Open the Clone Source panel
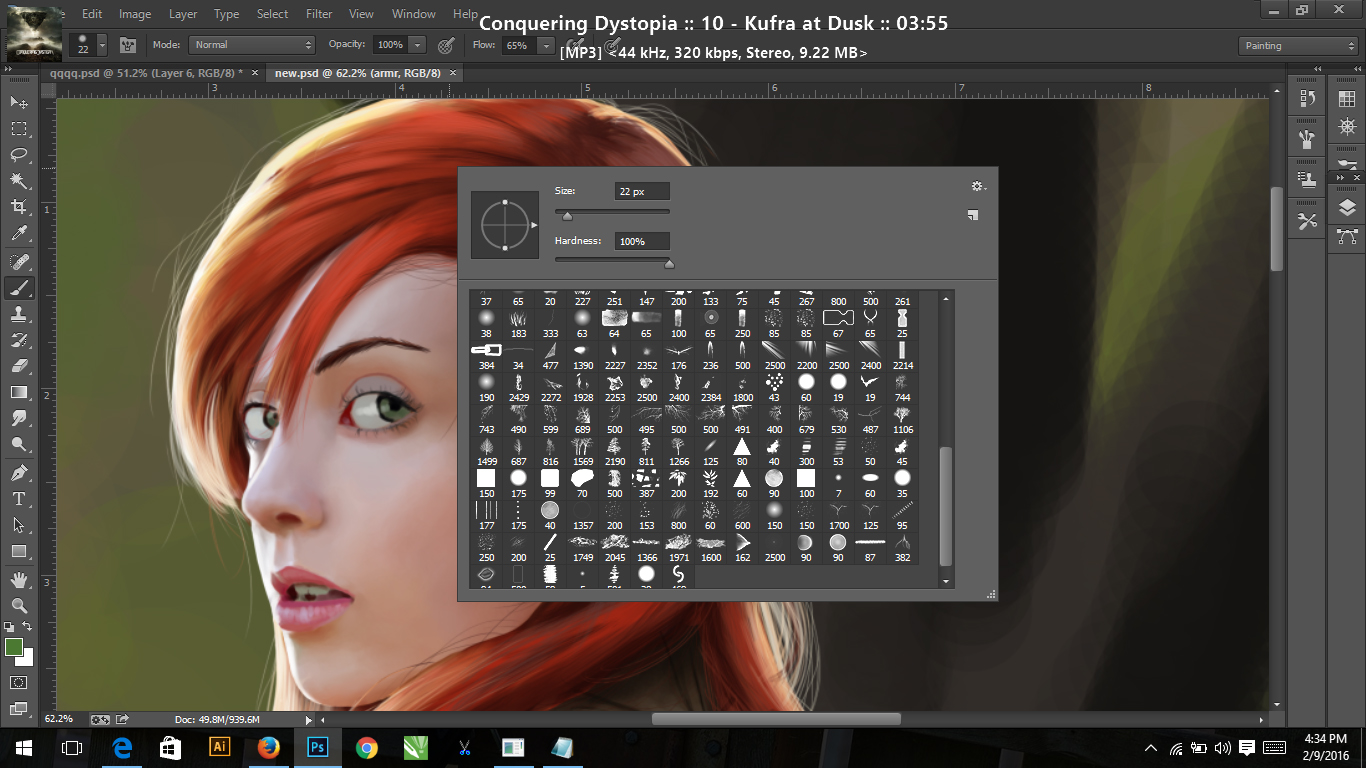Viewport: 1366px width, 768px height. click(1307, 180)
